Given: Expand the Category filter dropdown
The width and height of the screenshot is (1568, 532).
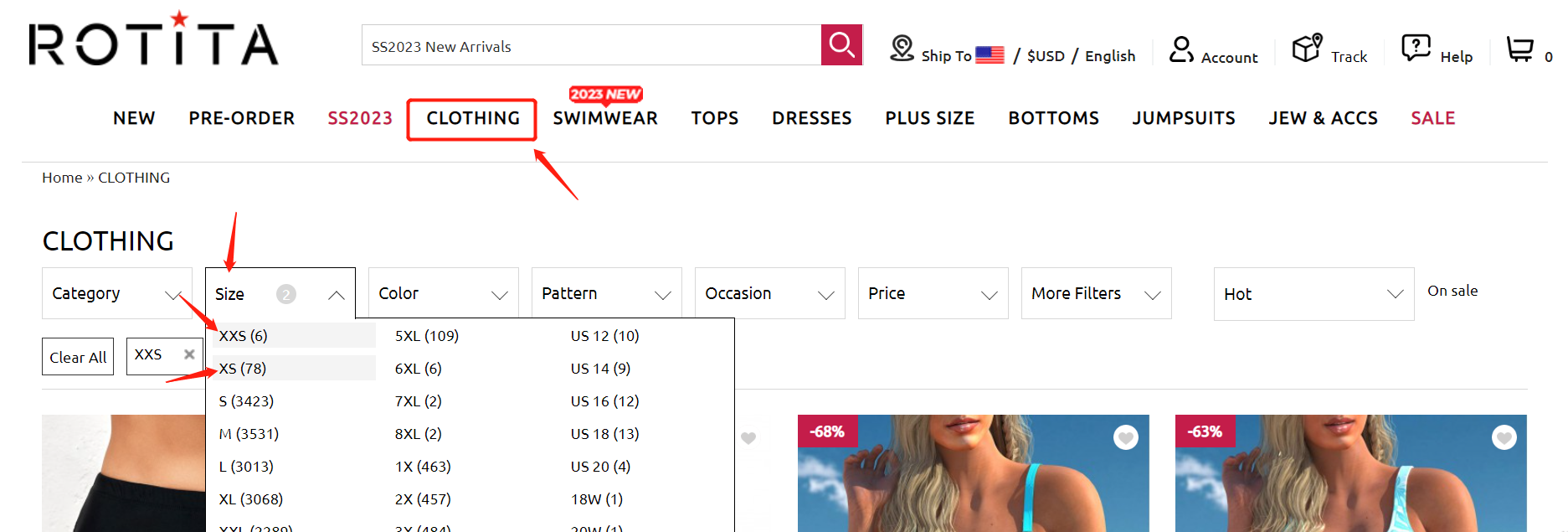Looking at the screenshot, I should pyautogui.click(x=116, y=293).
